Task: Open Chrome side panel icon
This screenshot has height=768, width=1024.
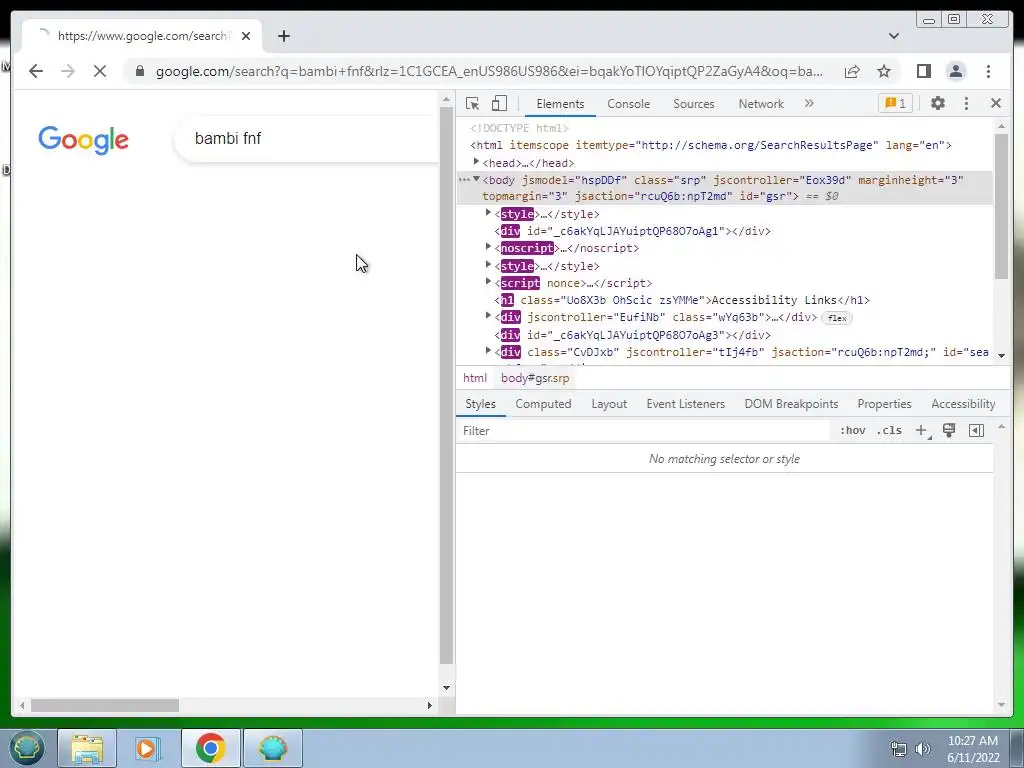Action: [x=923, y=71]
